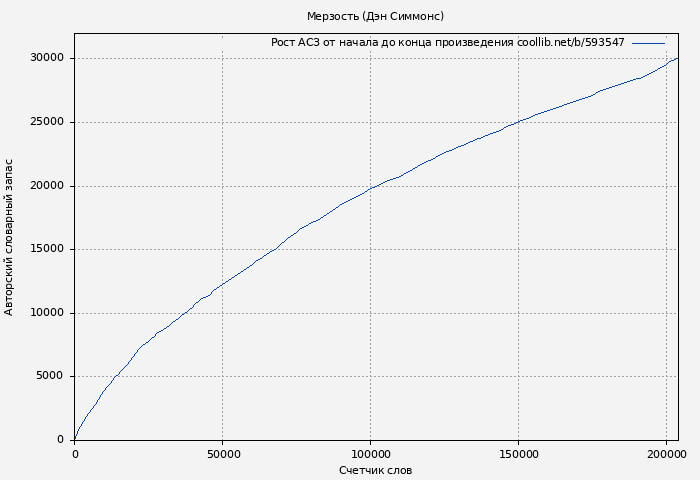700x480 pixels.
Task: Click the legend text starting "Рост АСЗ"
Action: 447,43
